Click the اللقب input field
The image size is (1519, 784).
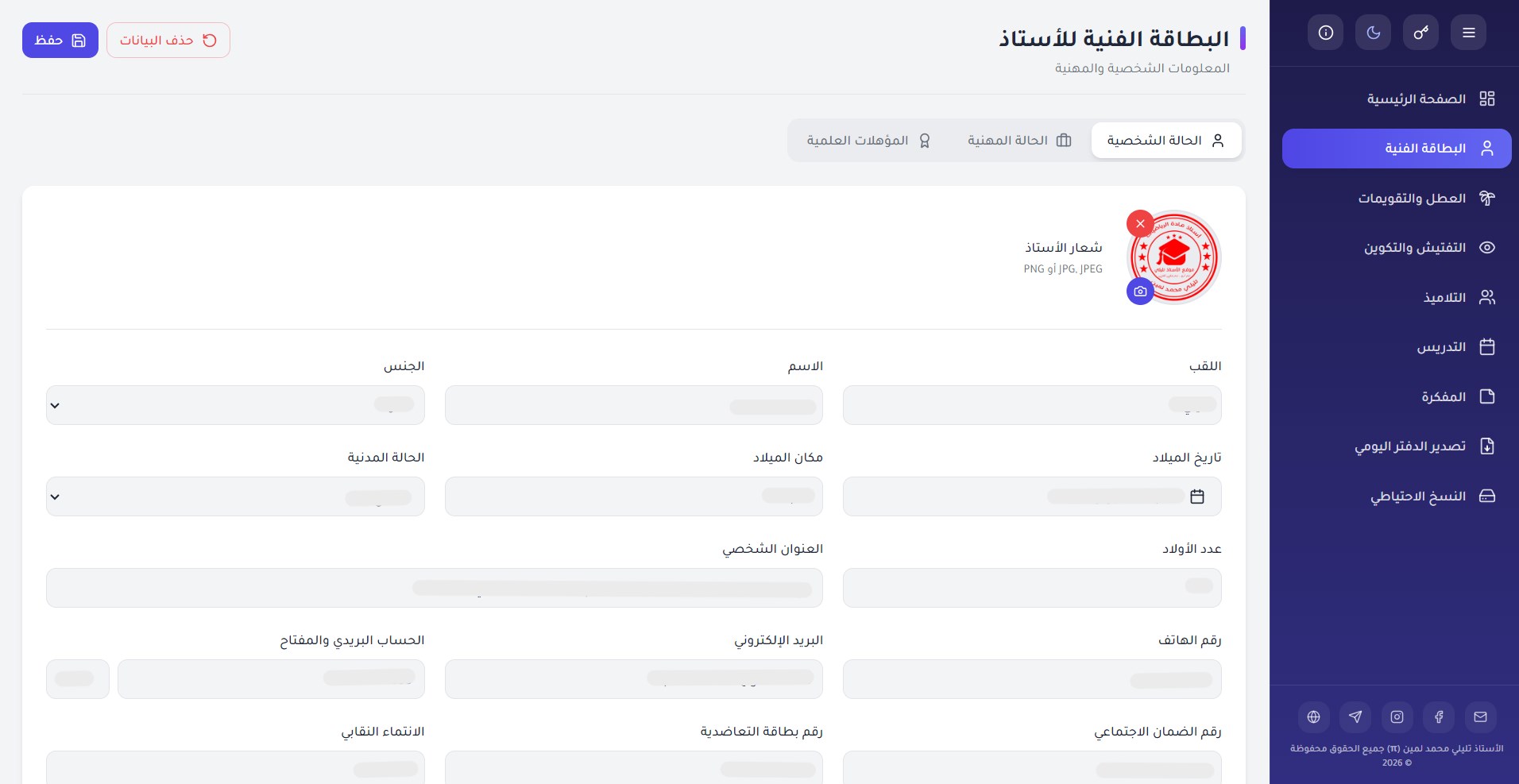pos(1032,405)
